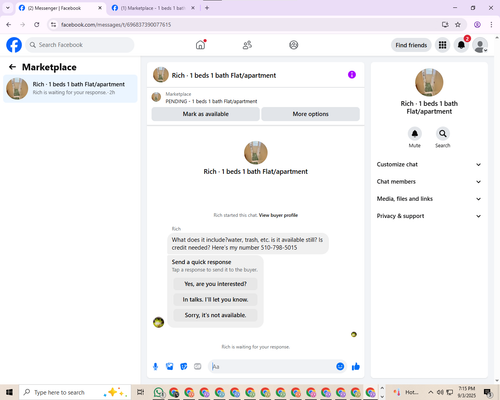This screenshot has height=400, width=500.
Task: Search in conversation magnifier icon
Action: pyautogui.click(x=443, y=134)
